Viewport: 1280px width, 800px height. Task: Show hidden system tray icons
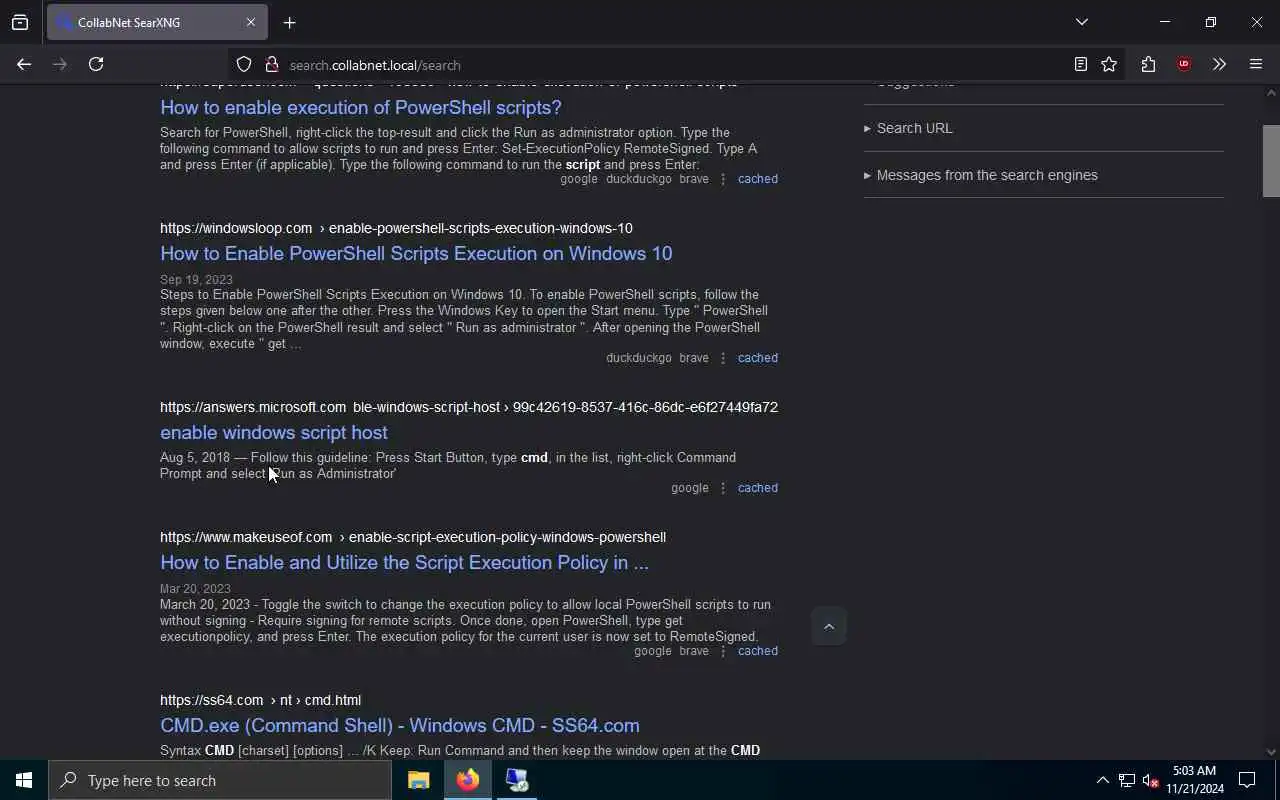(1102, 780)
